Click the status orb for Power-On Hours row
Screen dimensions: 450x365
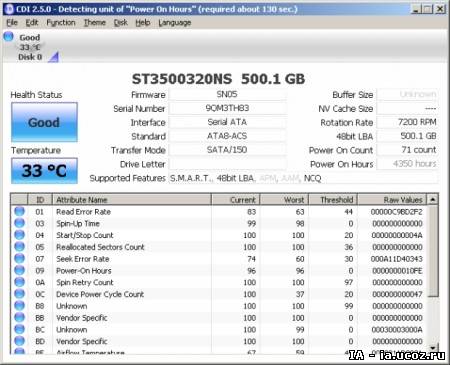[20, 270]
